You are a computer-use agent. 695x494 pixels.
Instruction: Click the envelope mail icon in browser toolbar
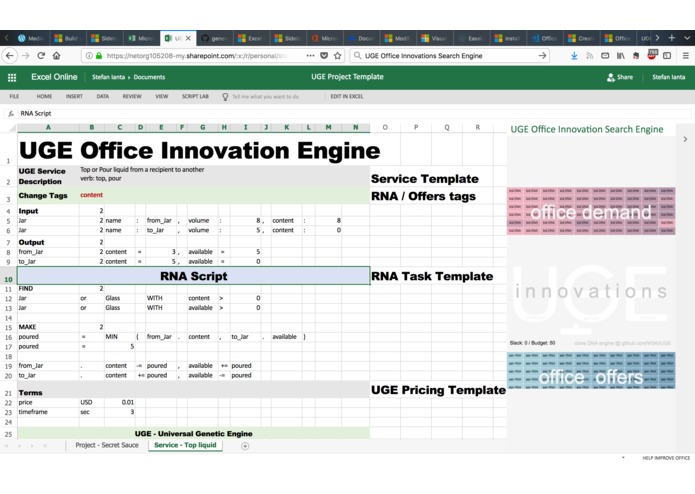(x=605, y=56)
